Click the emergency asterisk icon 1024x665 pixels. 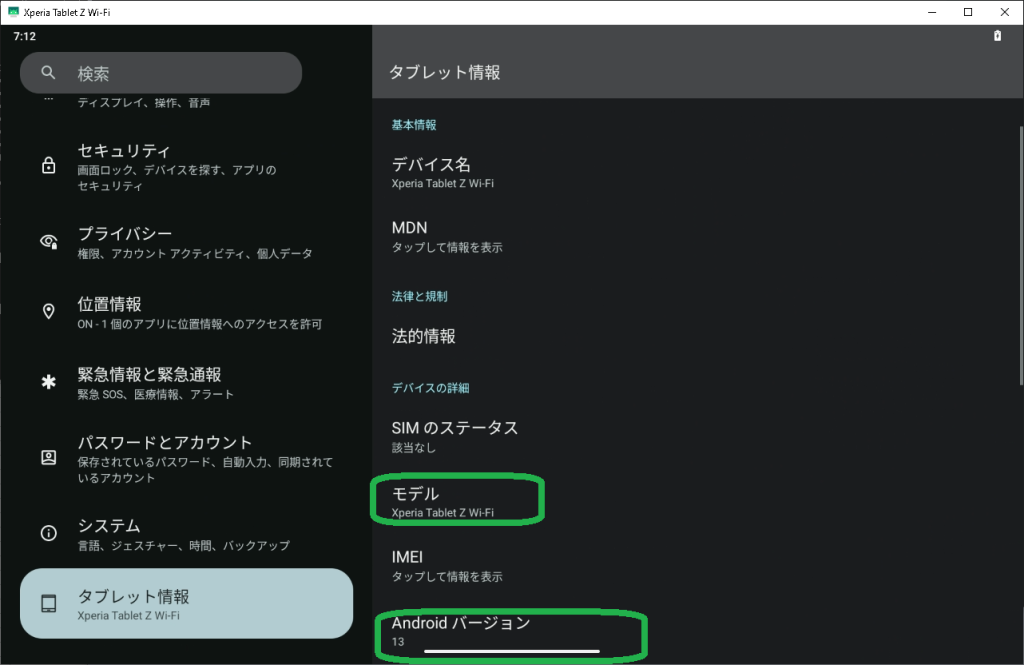point(48,381)
